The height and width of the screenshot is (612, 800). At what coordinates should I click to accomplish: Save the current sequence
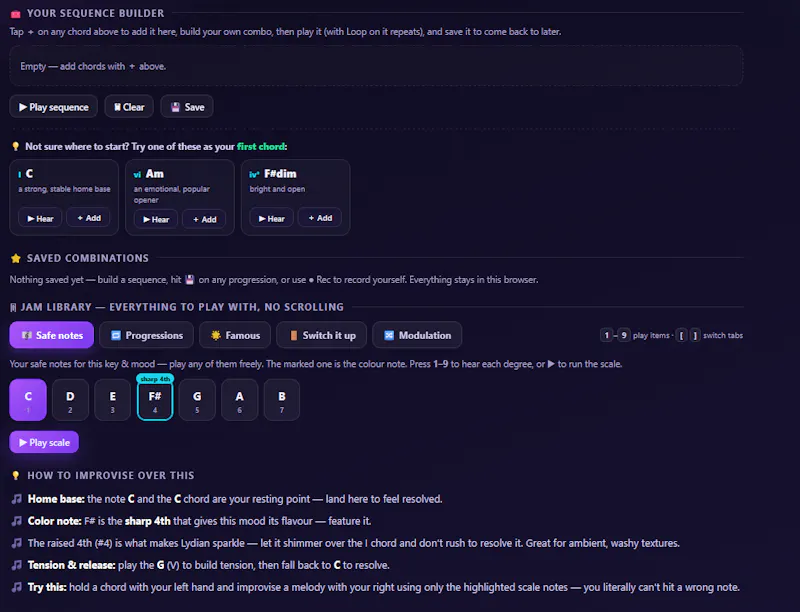(x=187, y=107)
